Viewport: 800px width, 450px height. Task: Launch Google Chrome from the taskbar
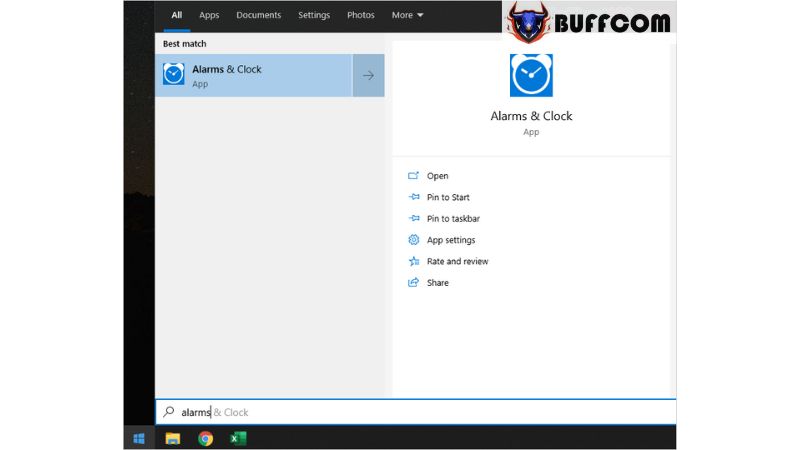[206, 438]
